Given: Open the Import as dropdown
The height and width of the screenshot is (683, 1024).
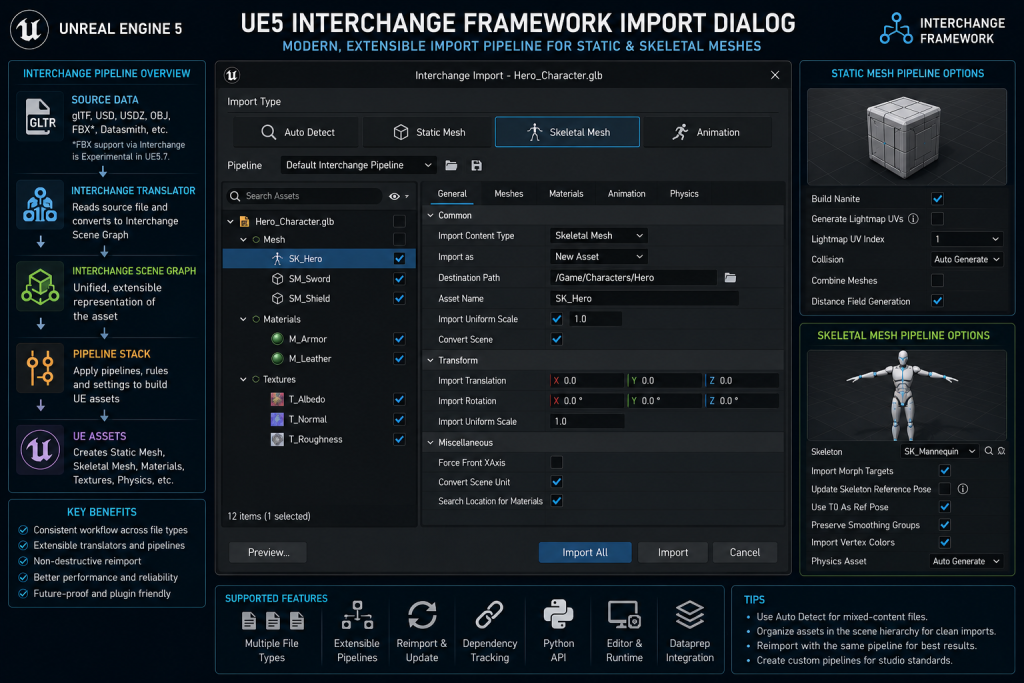Looking at the screenshot, I should click(x=599, y=257).
